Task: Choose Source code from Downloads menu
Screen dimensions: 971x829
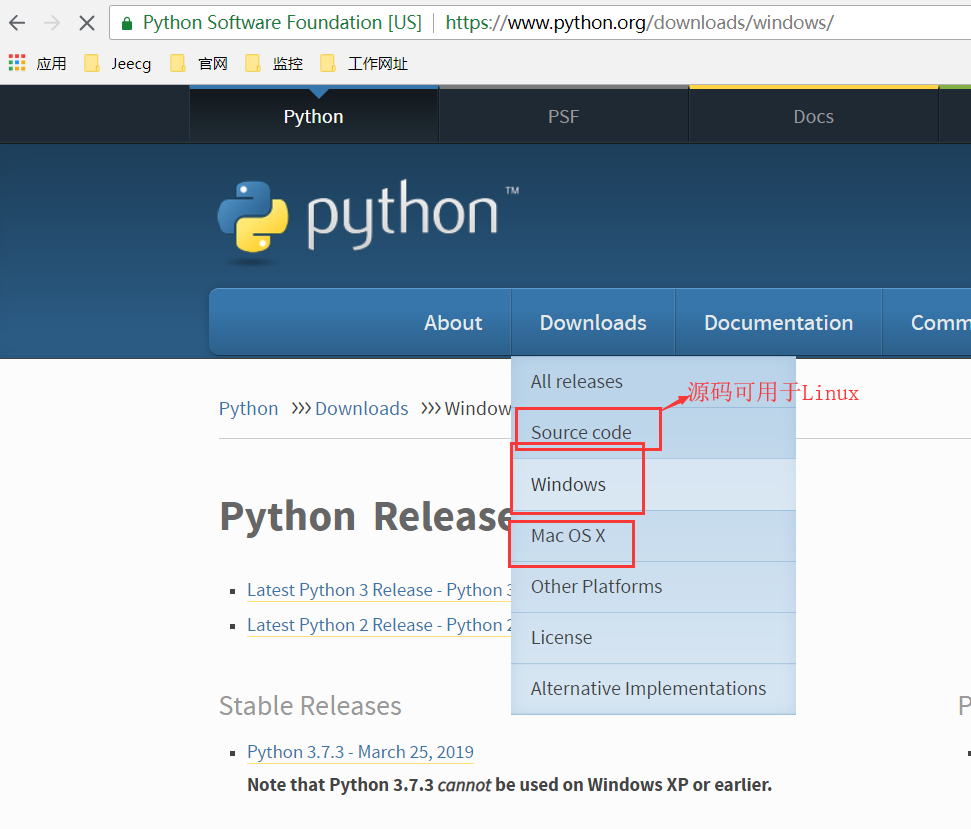Action: click(653, 433)
